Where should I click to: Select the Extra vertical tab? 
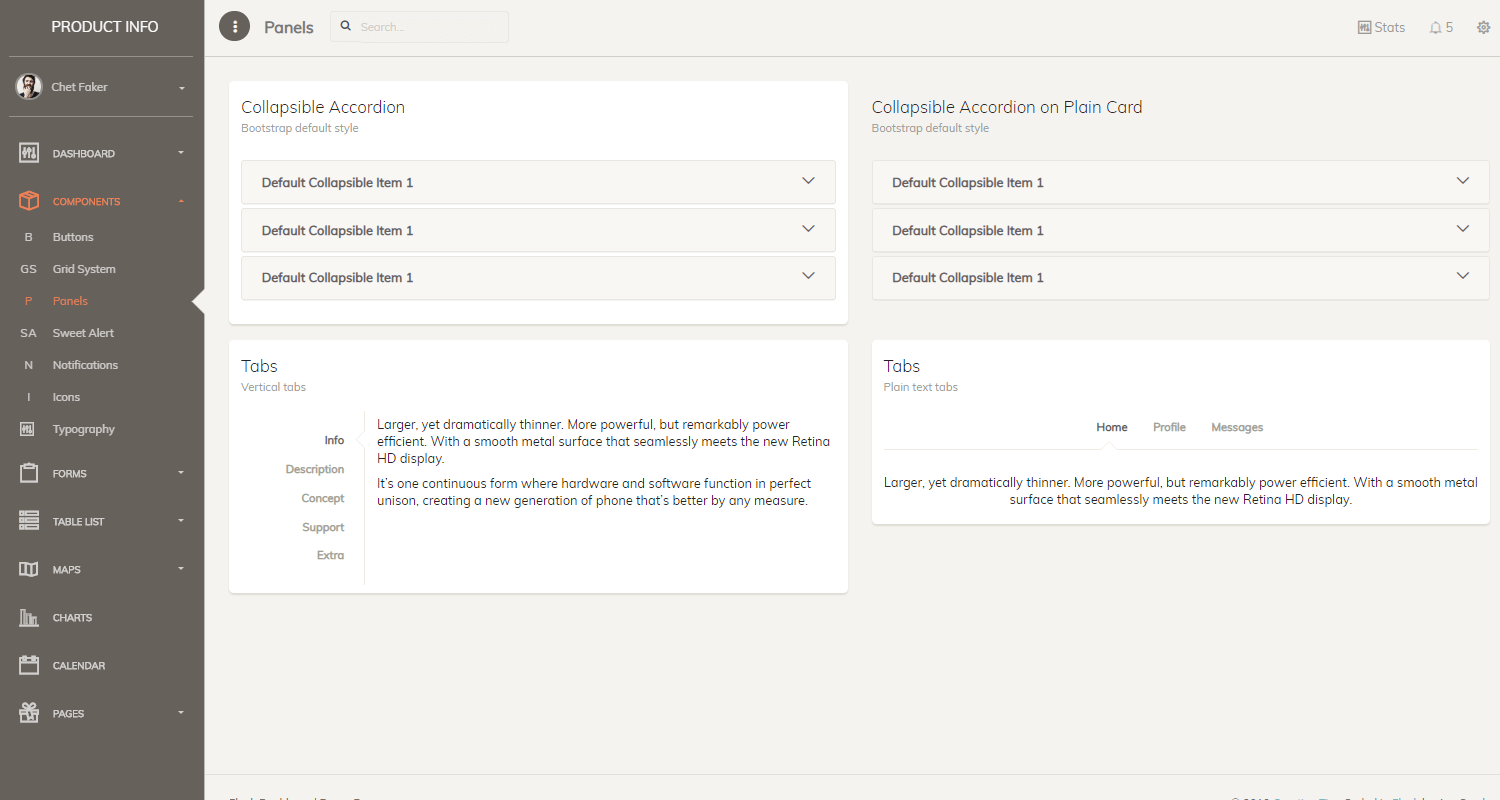tap(331, 555)
